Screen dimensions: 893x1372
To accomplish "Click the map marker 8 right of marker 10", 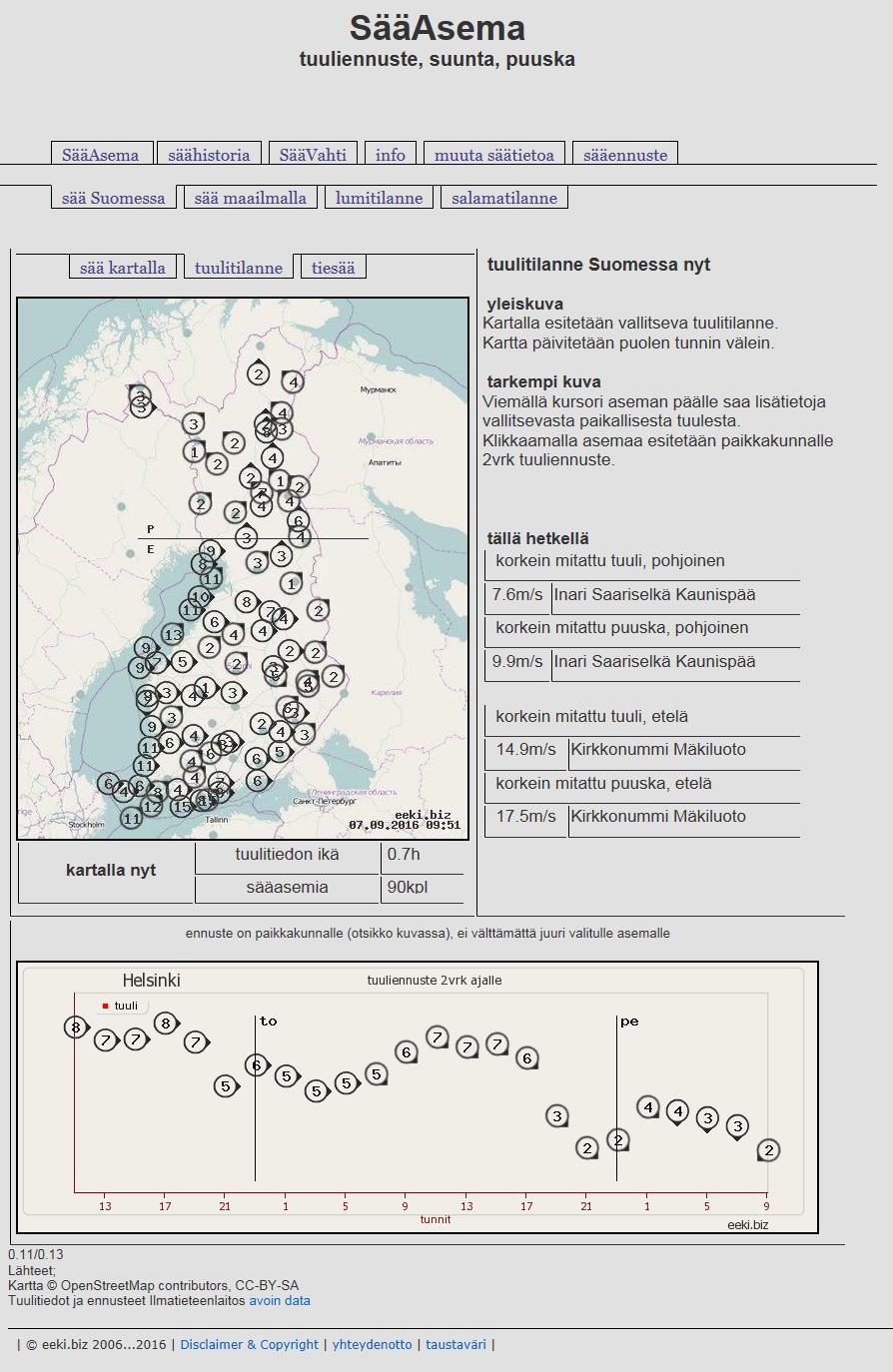I will [246, 601].
